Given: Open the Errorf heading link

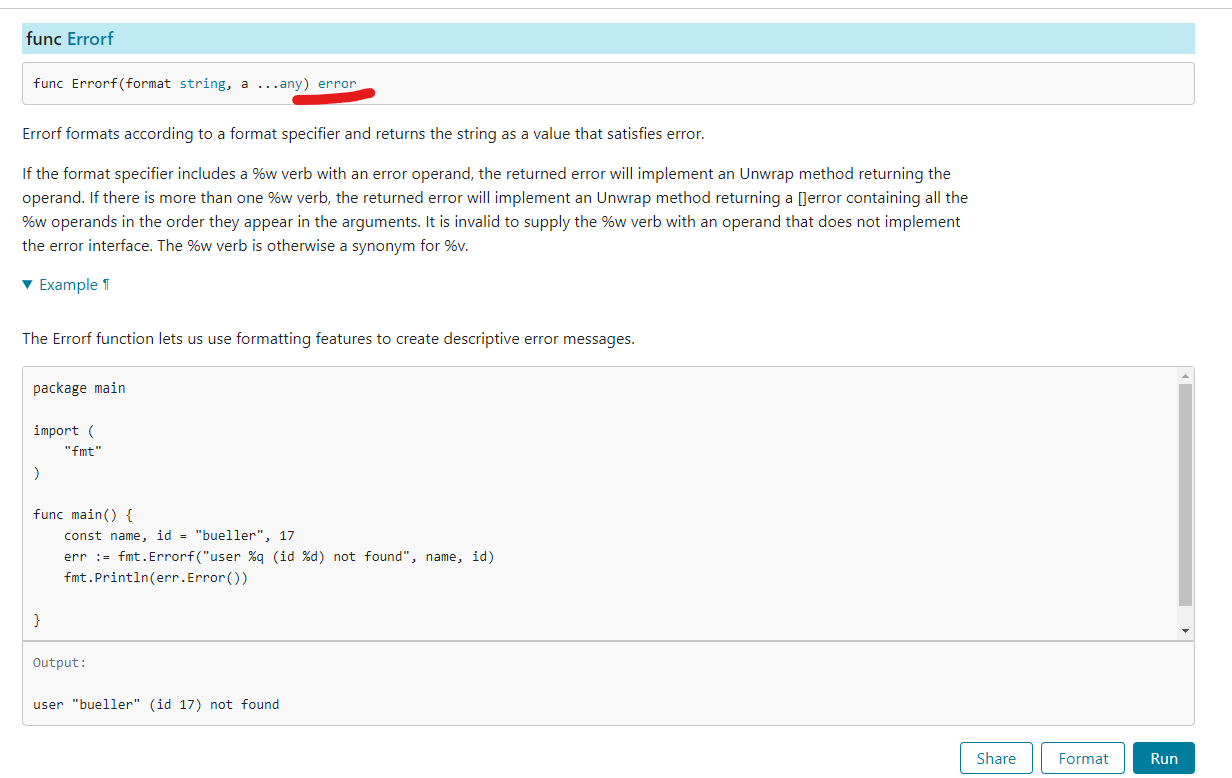Looking at the screenshot, I should click(x=90, y=39).
